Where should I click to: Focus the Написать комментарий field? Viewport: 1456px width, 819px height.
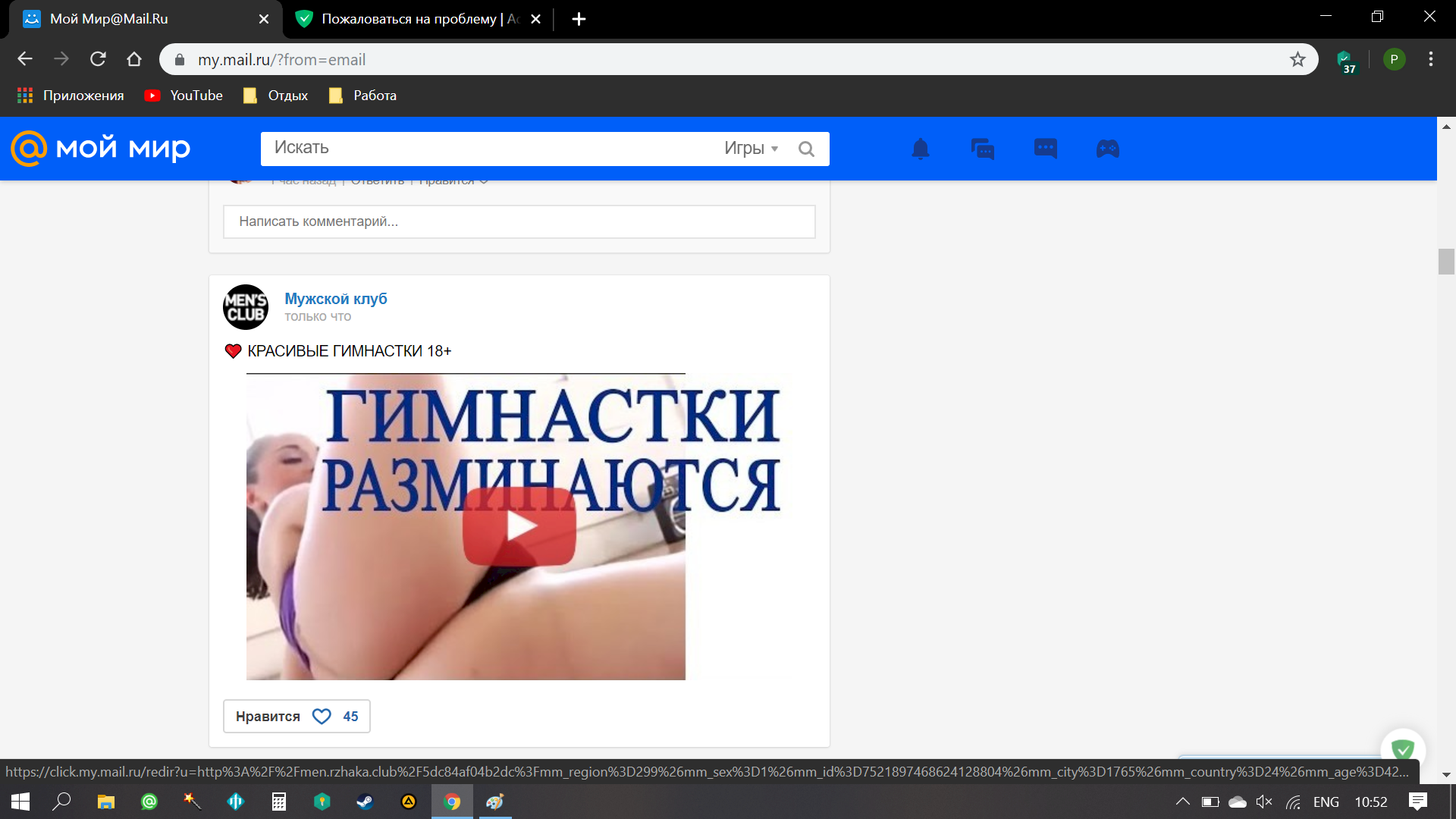pos(519,221)
